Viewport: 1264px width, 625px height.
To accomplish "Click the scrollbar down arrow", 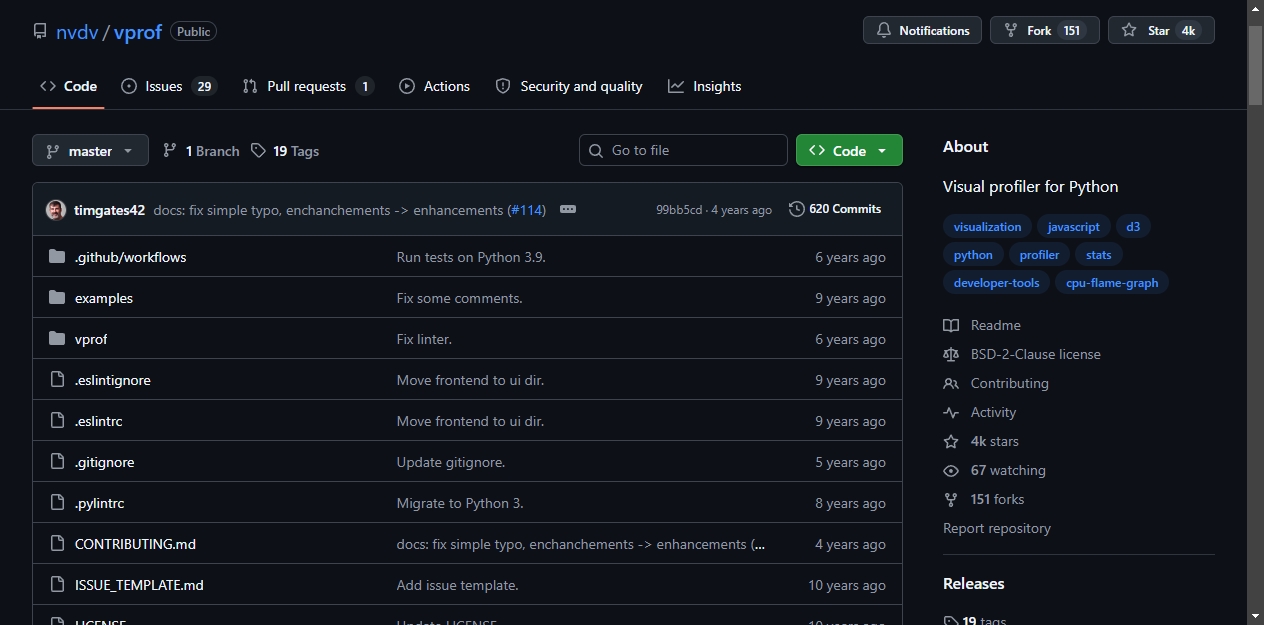I will [1256, 616].
